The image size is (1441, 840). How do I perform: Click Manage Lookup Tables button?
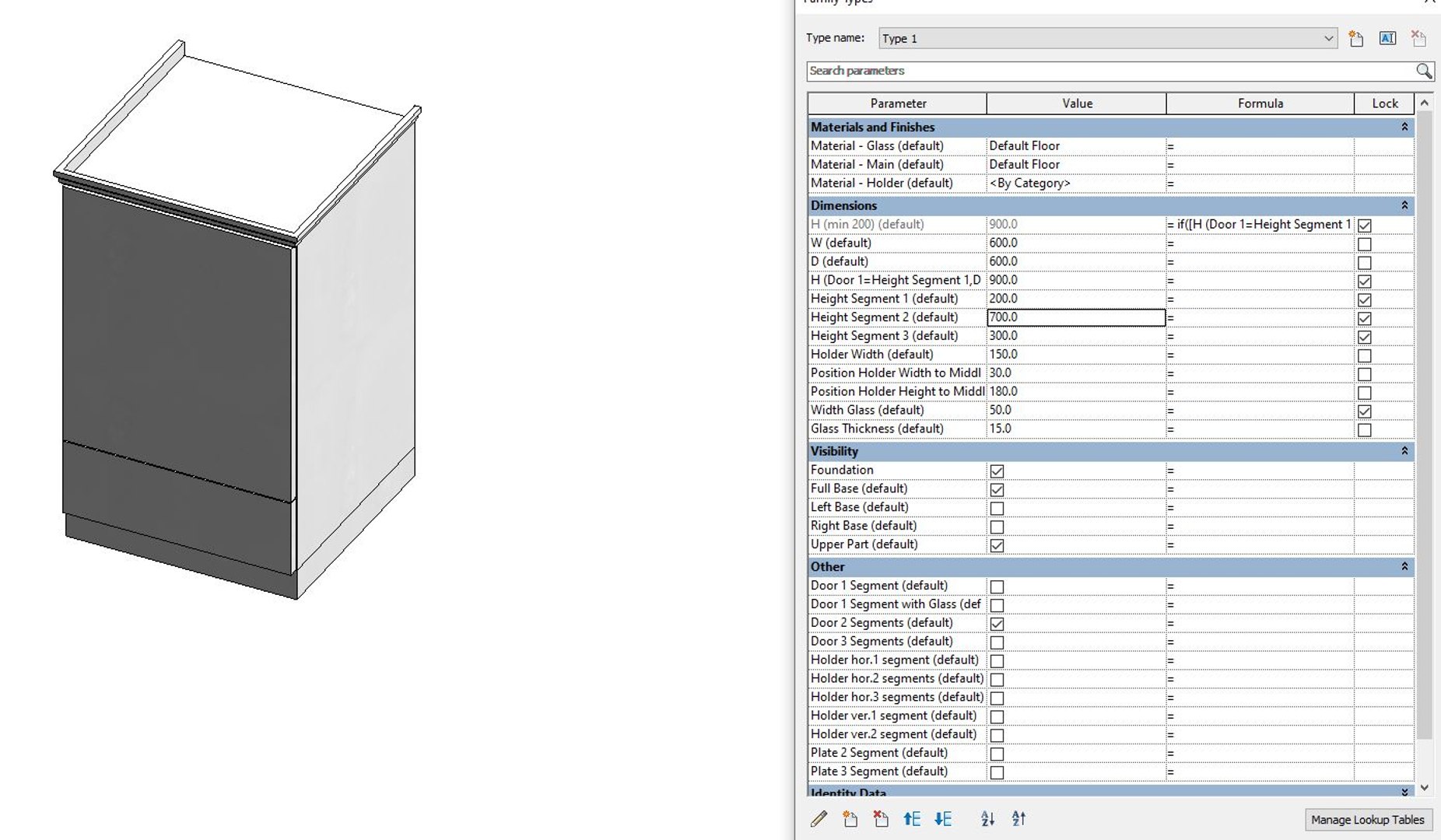[x=1367, y=819]
